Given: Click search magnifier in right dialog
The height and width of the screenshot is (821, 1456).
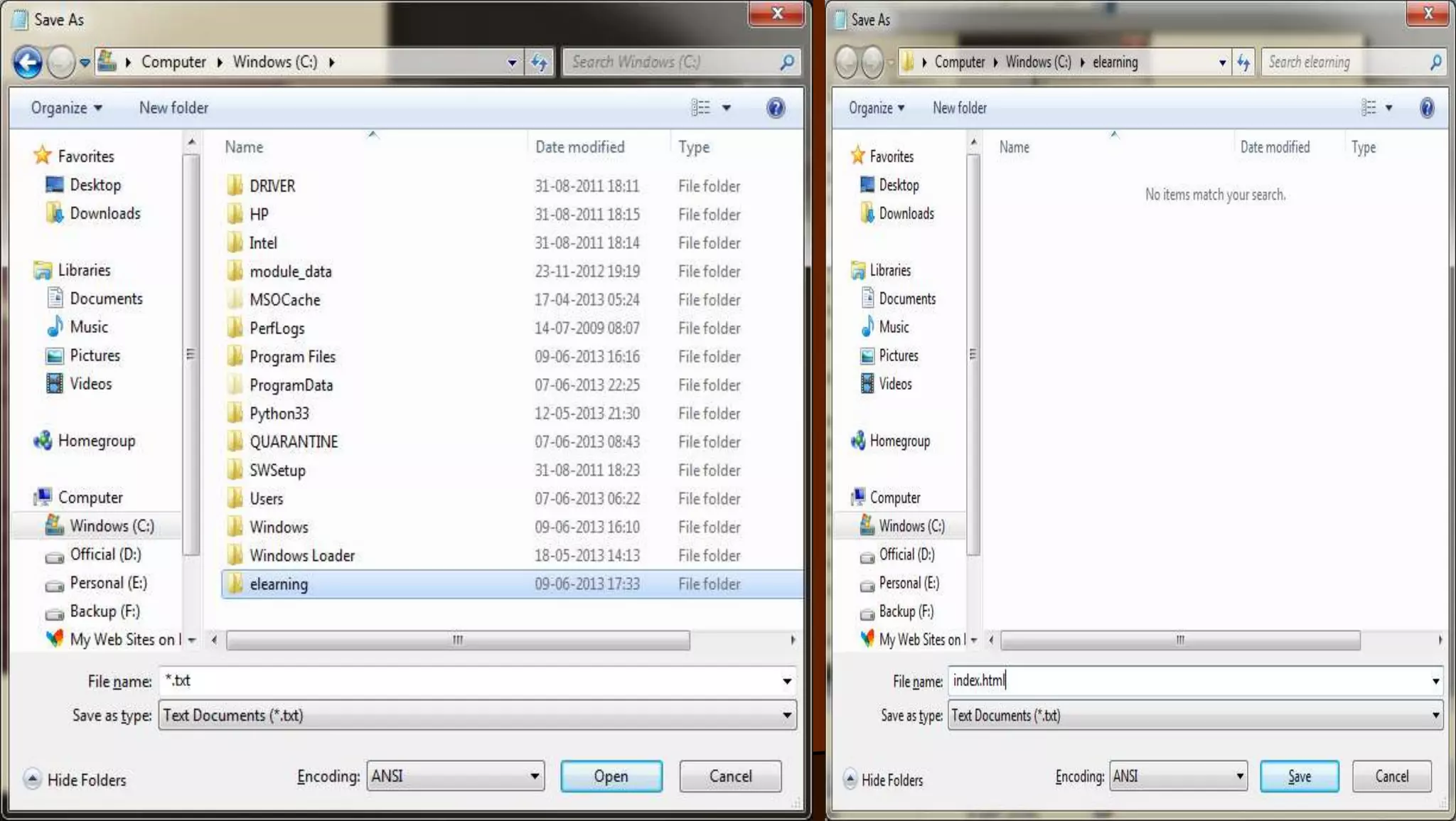Looking at the screenshot, I should pyautogui.click(x=1435, y=63).
